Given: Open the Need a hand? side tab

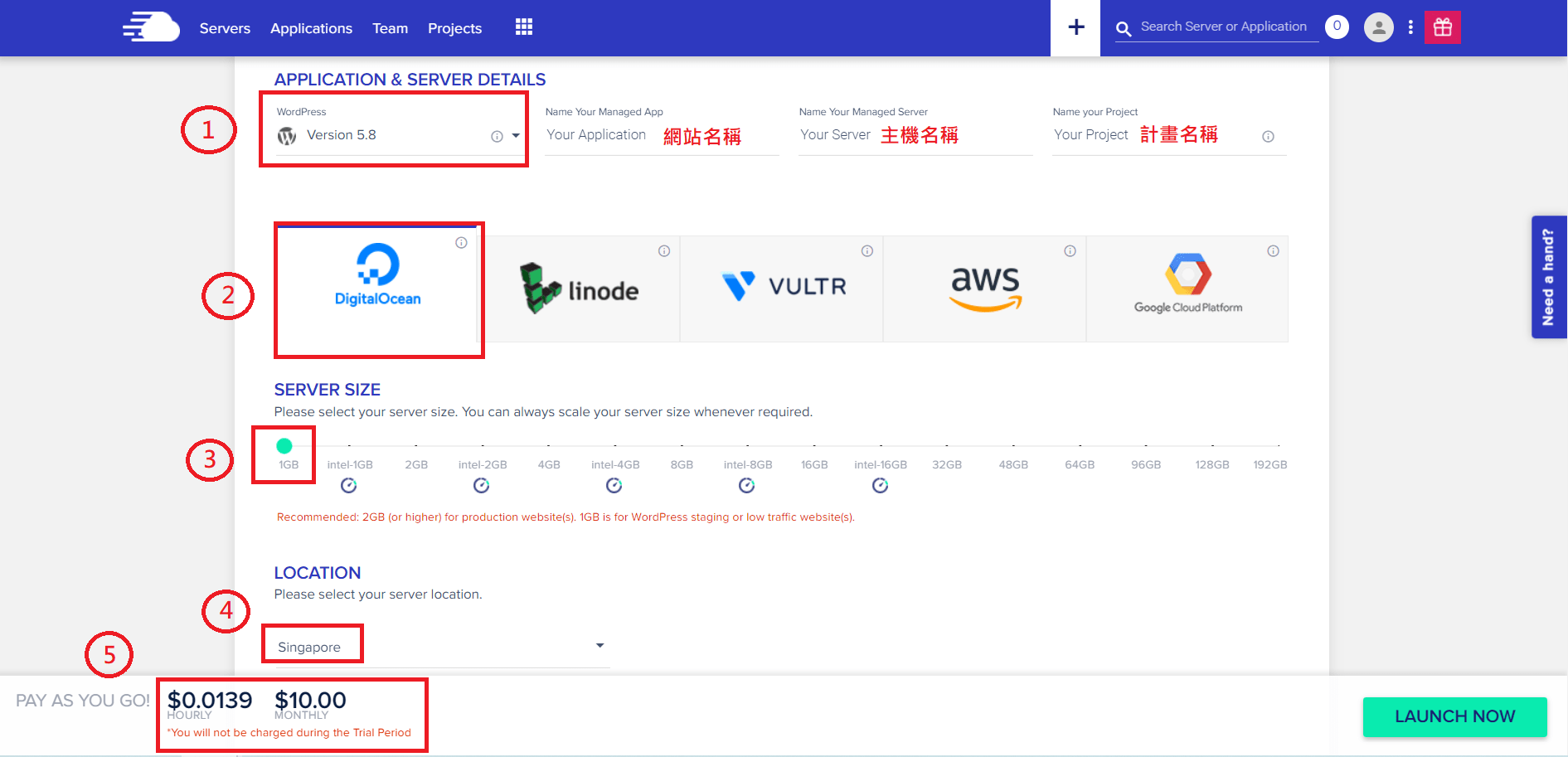Looking at the screenshot, I should click(1548, 277).
